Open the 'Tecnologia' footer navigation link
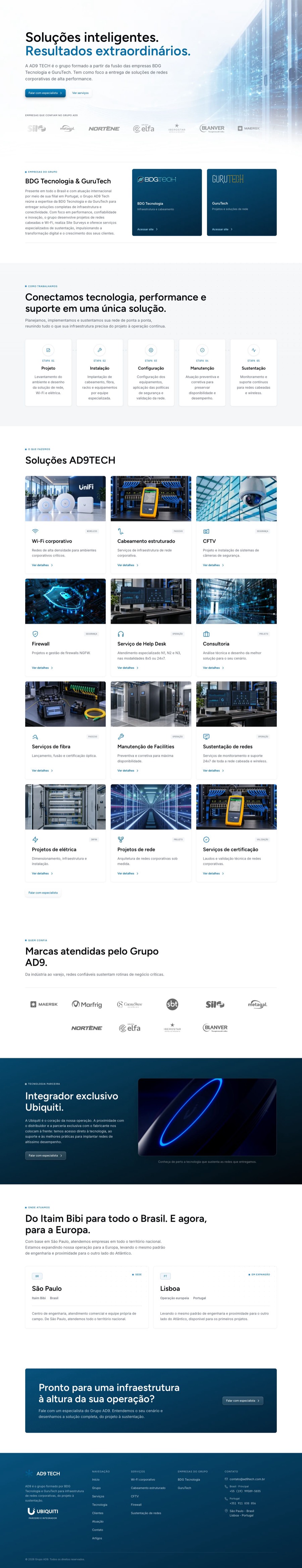 click(x=99, y=1505)
